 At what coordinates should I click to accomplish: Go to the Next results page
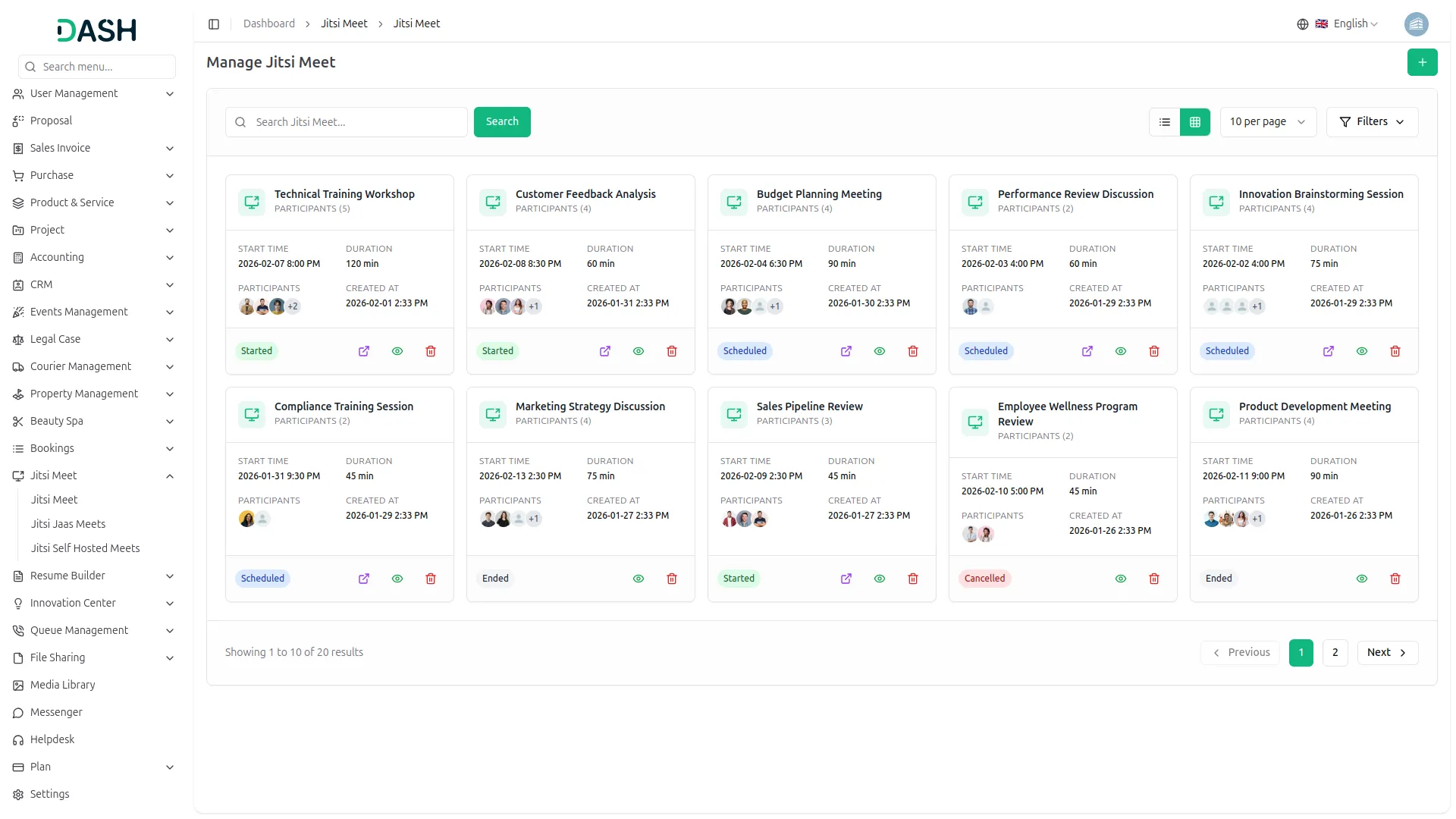pos(1387,652)
